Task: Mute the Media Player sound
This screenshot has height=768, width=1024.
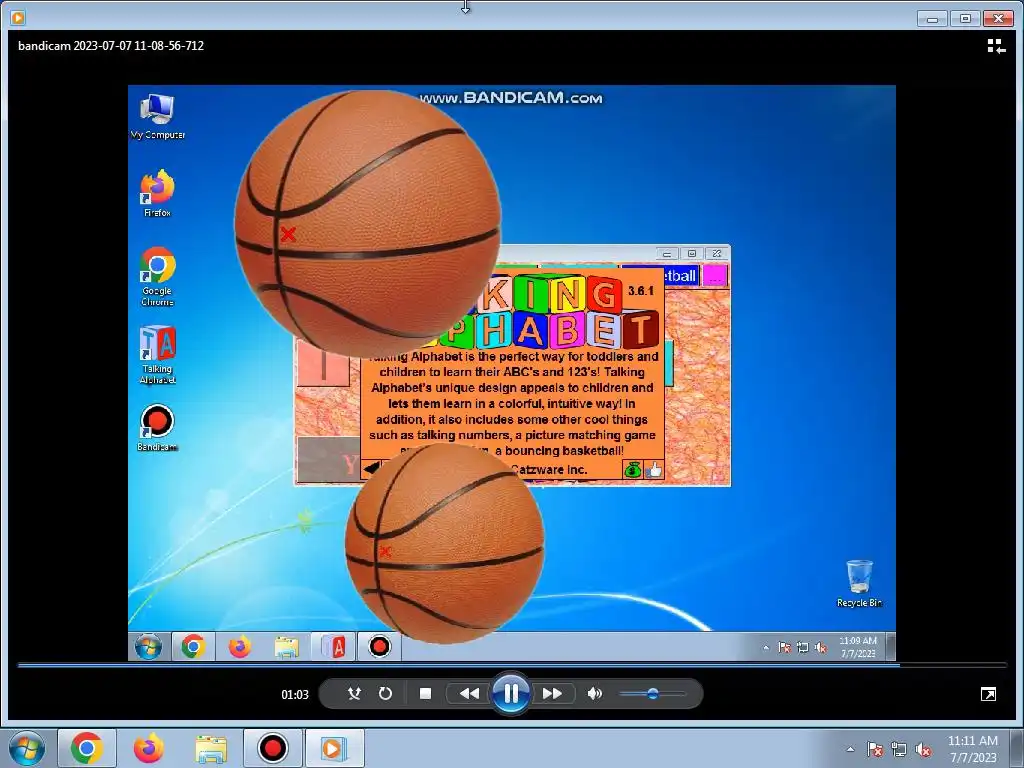Action: click(x=594, y=694)
